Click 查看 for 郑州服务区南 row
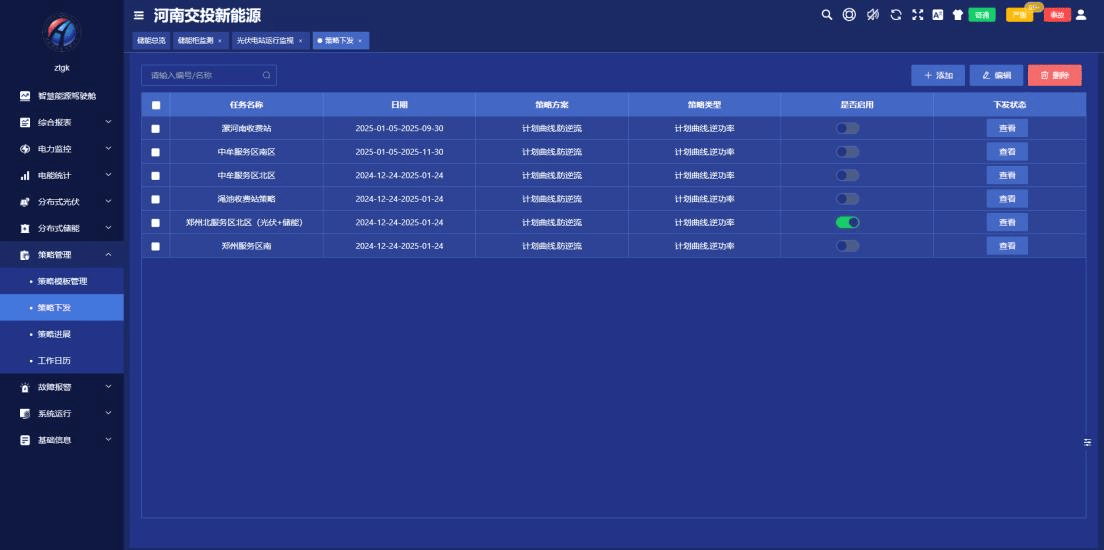The image size is (1104, 550). point(1007,246)
